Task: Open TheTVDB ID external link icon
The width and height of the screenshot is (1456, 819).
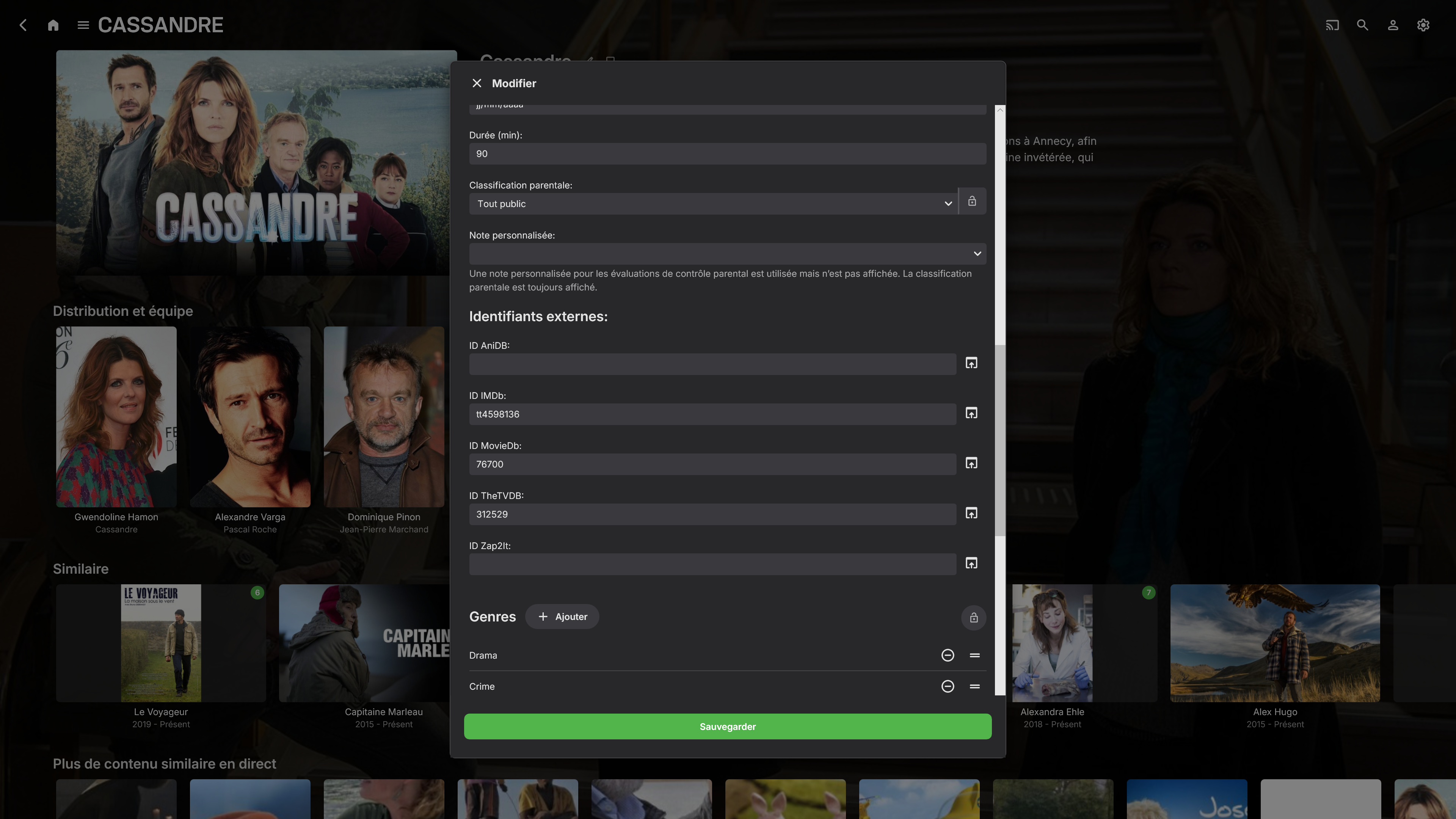Action: [x=971, y=513]
